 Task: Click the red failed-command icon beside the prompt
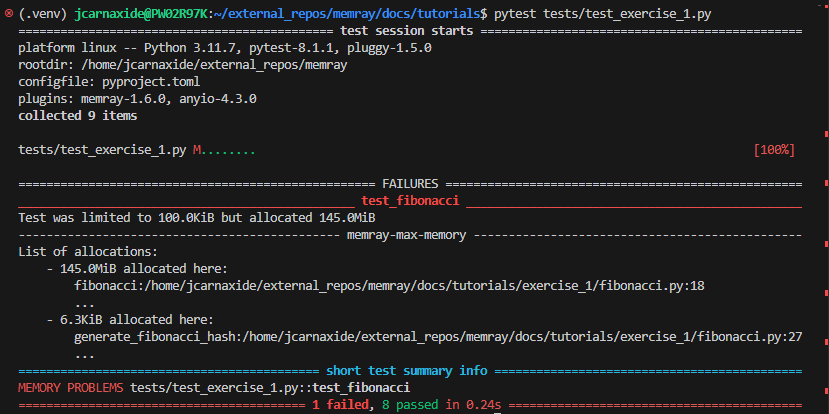click(8, 15)
